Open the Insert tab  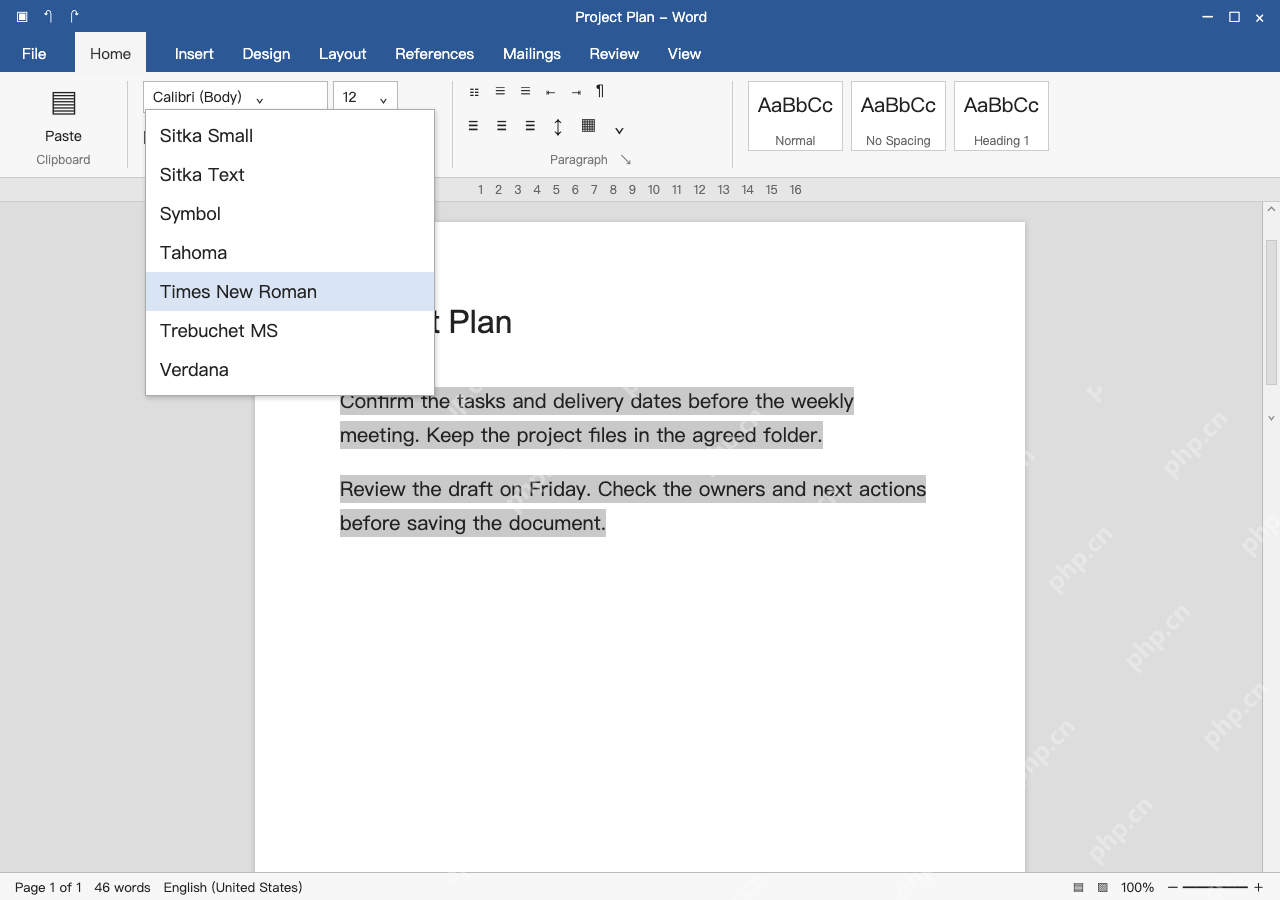pos(194,54)
